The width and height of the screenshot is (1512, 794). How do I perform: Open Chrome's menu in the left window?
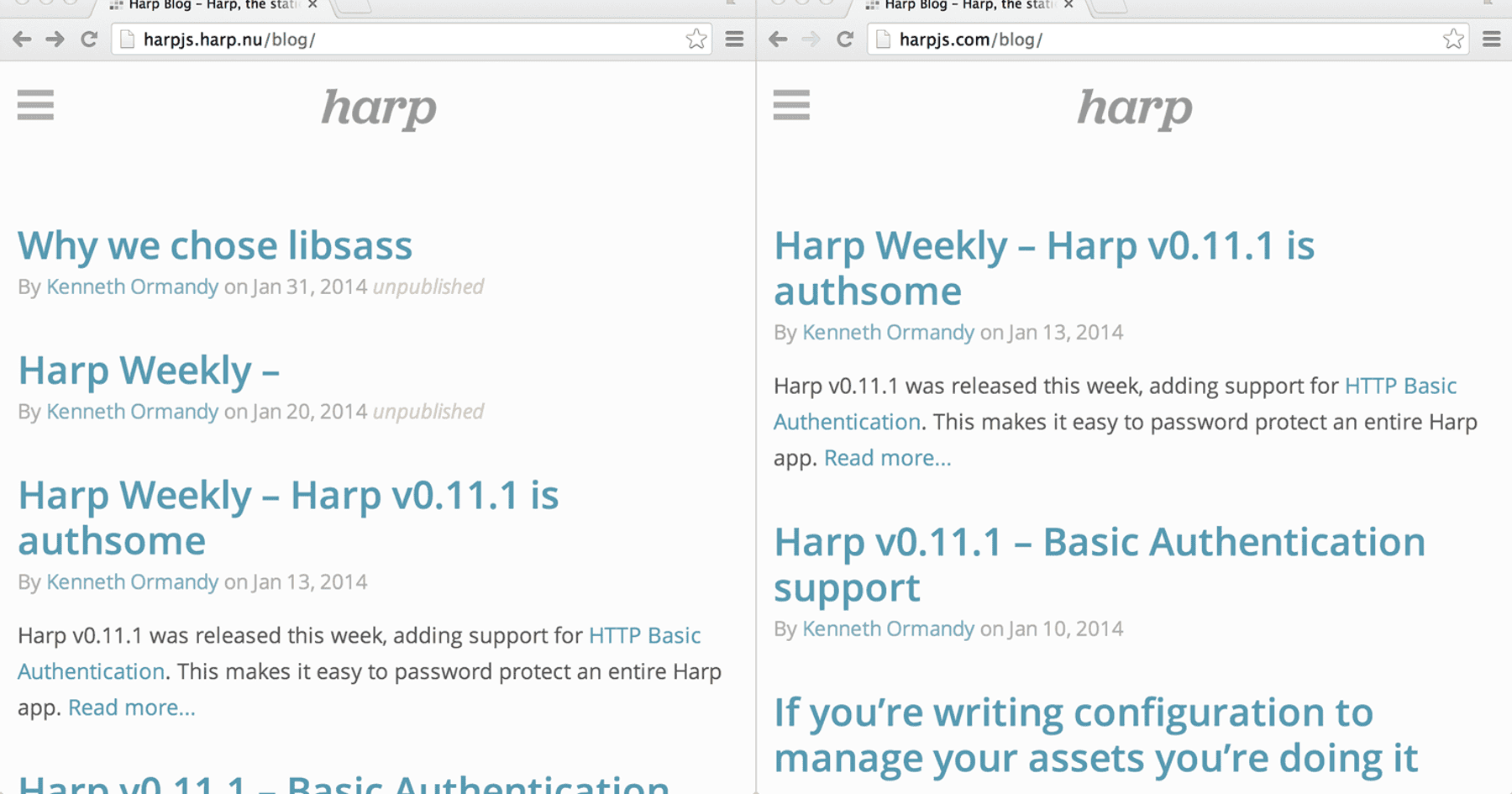(x=734, y=39)
